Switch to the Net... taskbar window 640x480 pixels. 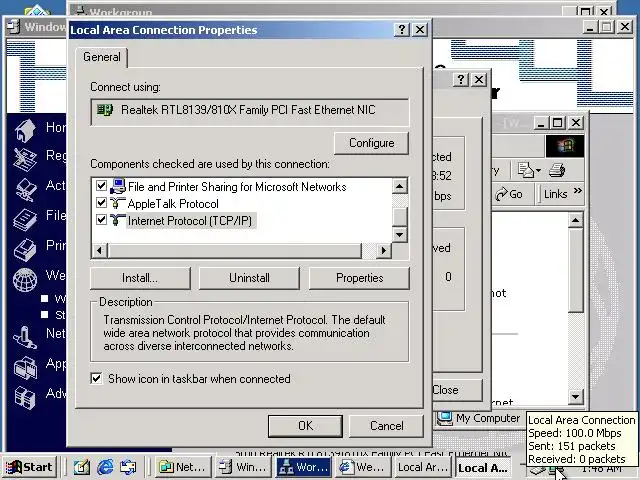click(x=182, y=466)
